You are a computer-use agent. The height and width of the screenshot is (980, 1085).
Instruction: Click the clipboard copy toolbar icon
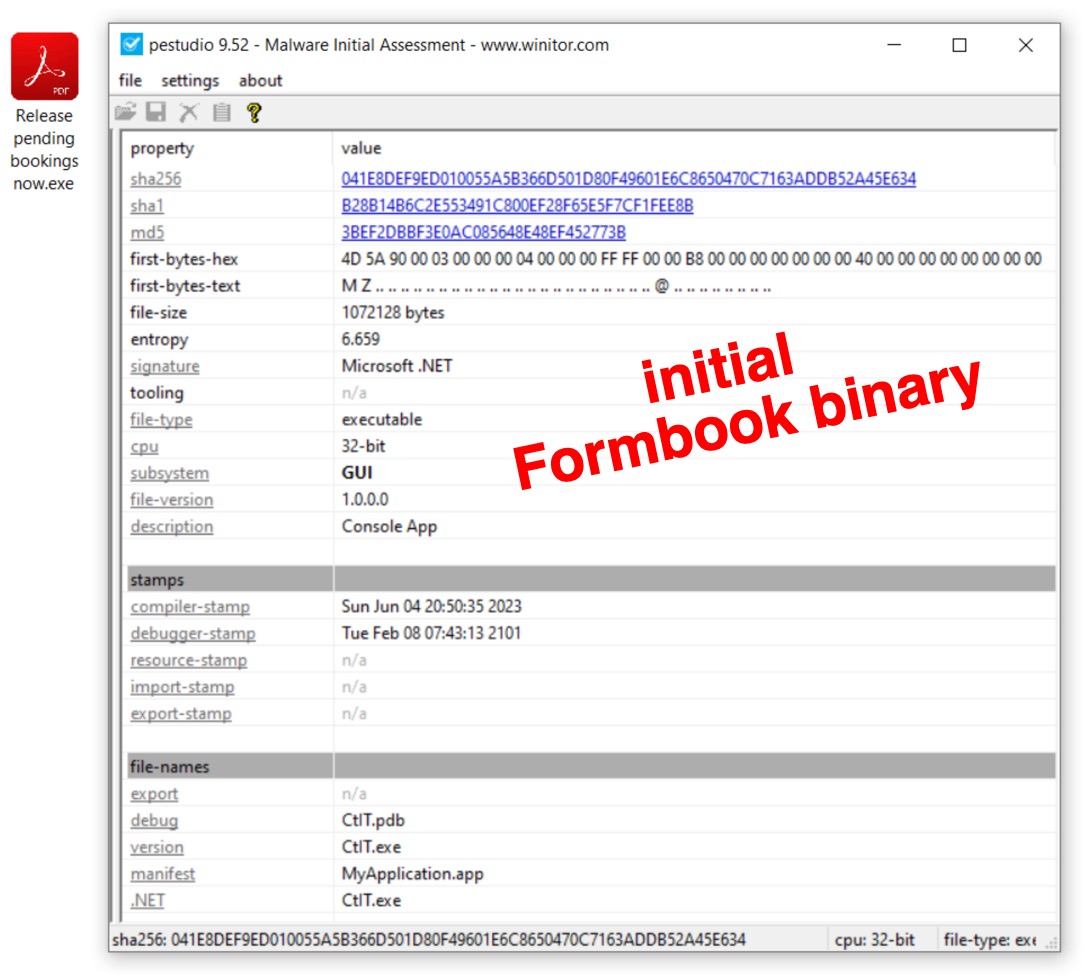click(221, 112)
